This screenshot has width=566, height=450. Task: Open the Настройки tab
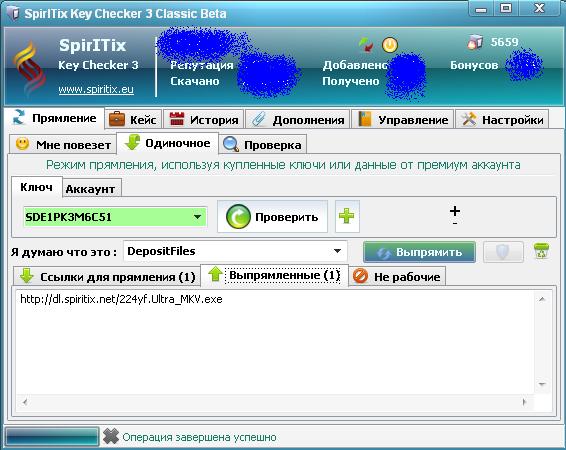pyautogui.click(x=502, y=119)
